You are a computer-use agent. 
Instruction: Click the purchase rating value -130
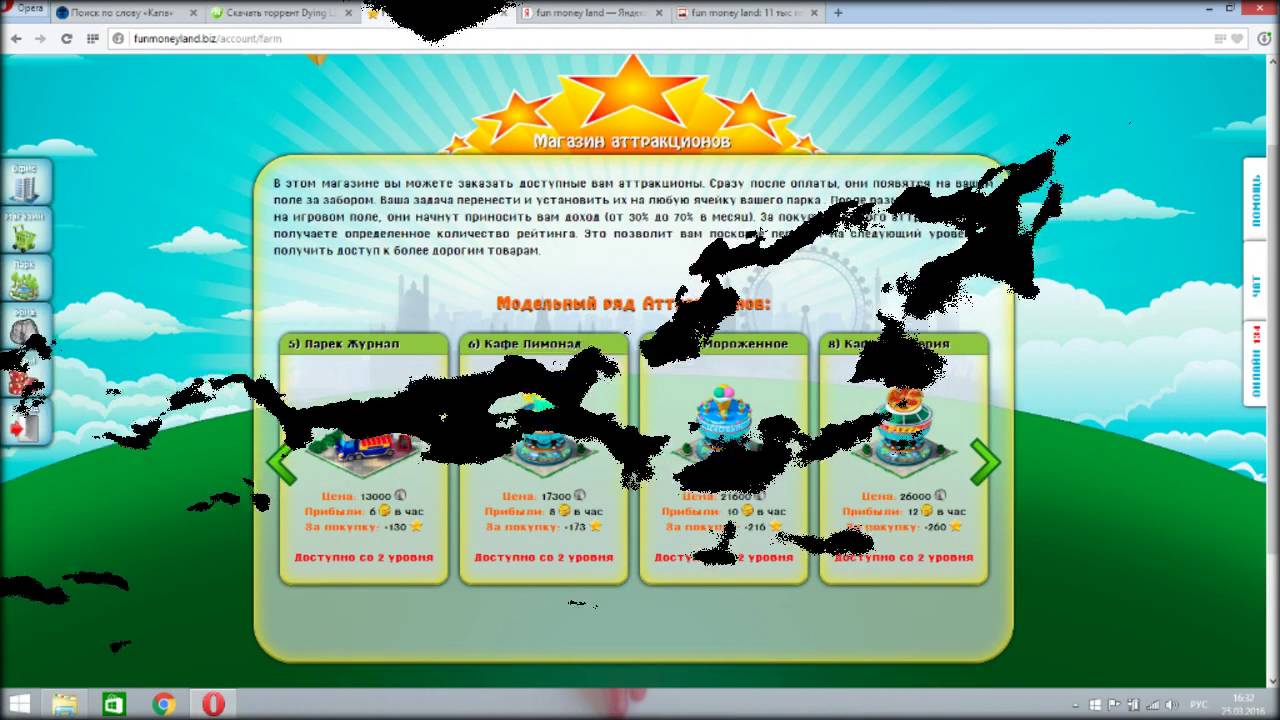(x=396, y=526)
